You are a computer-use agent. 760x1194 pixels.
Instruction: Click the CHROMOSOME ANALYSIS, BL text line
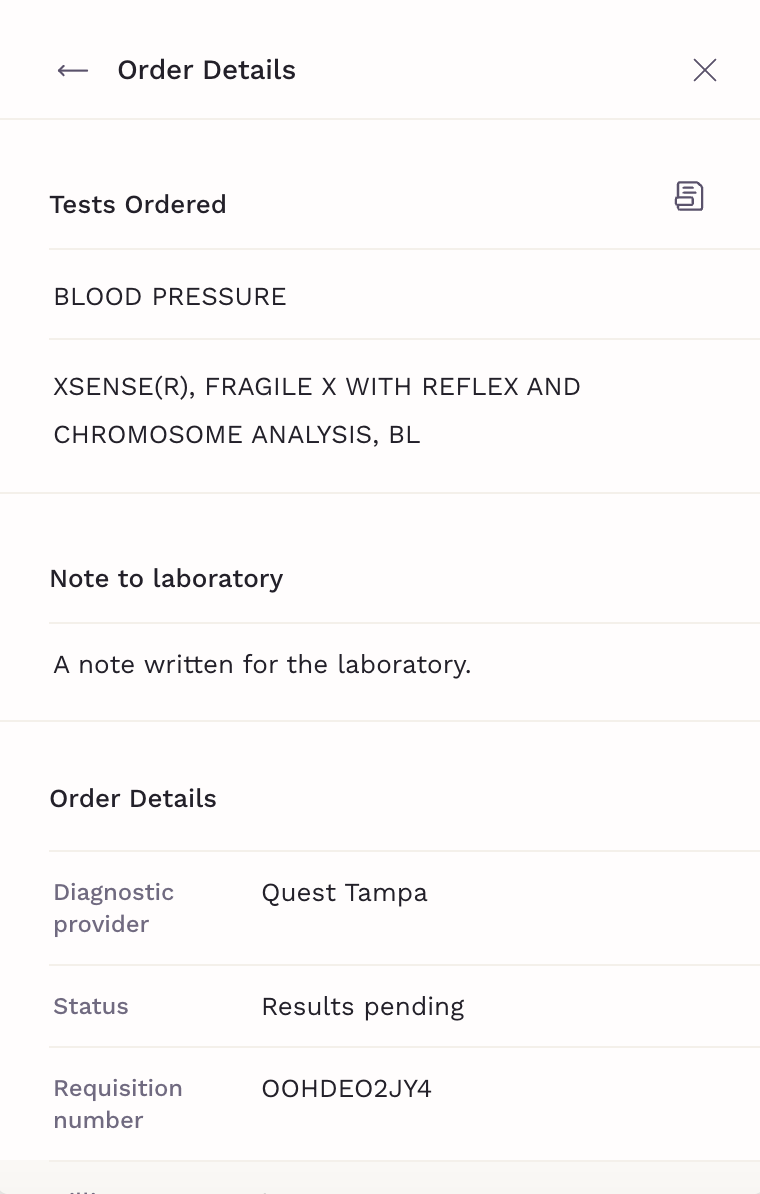coord(237,435)
